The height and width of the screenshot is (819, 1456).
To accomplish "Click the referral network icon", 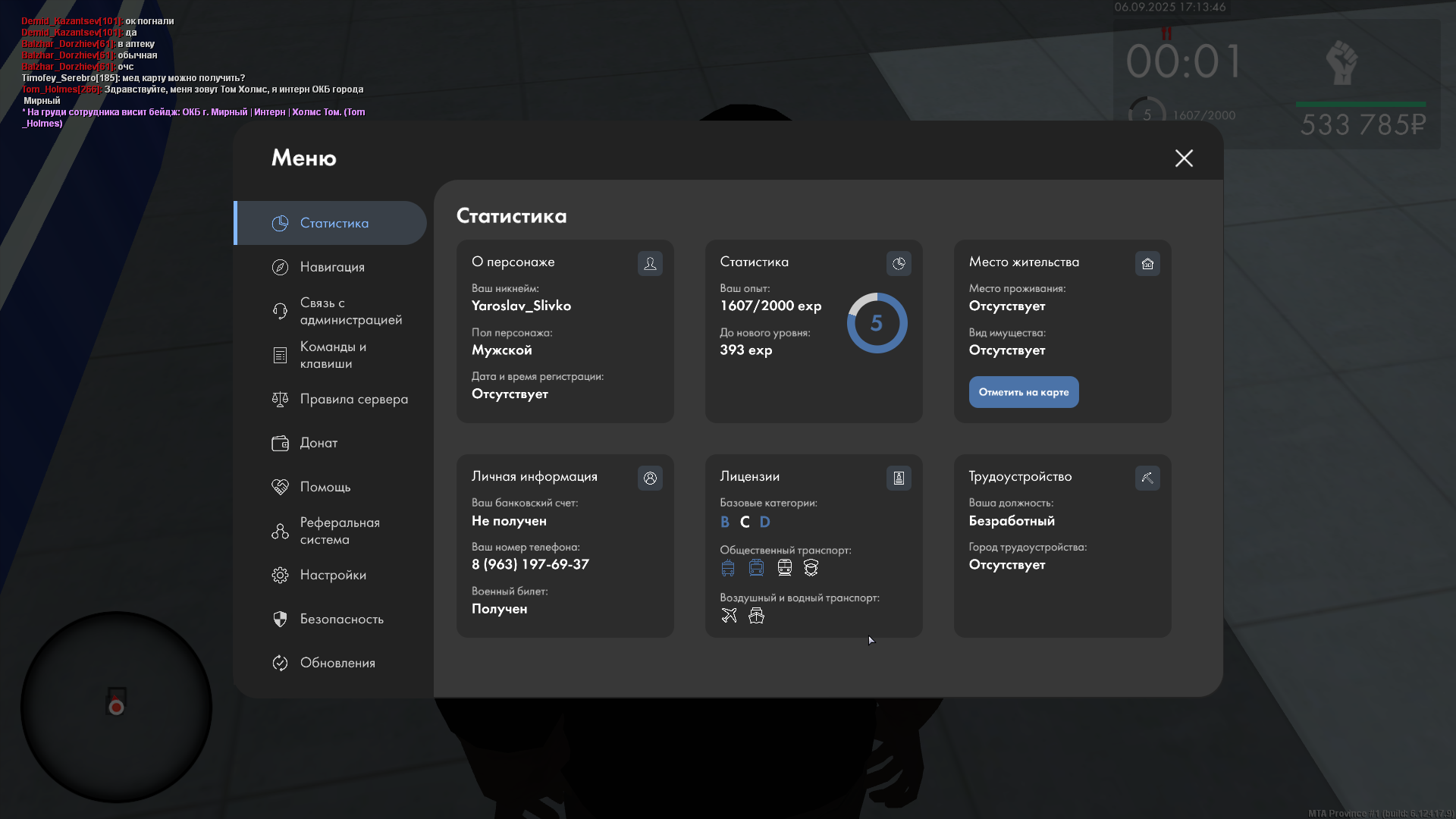I will [280, 531].
